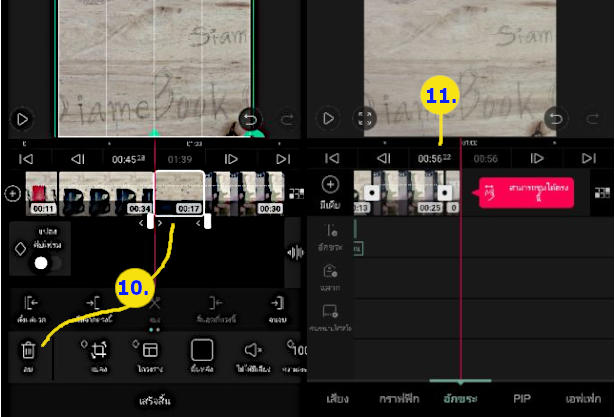Tap the 00:45 current time display

(128, 159)
